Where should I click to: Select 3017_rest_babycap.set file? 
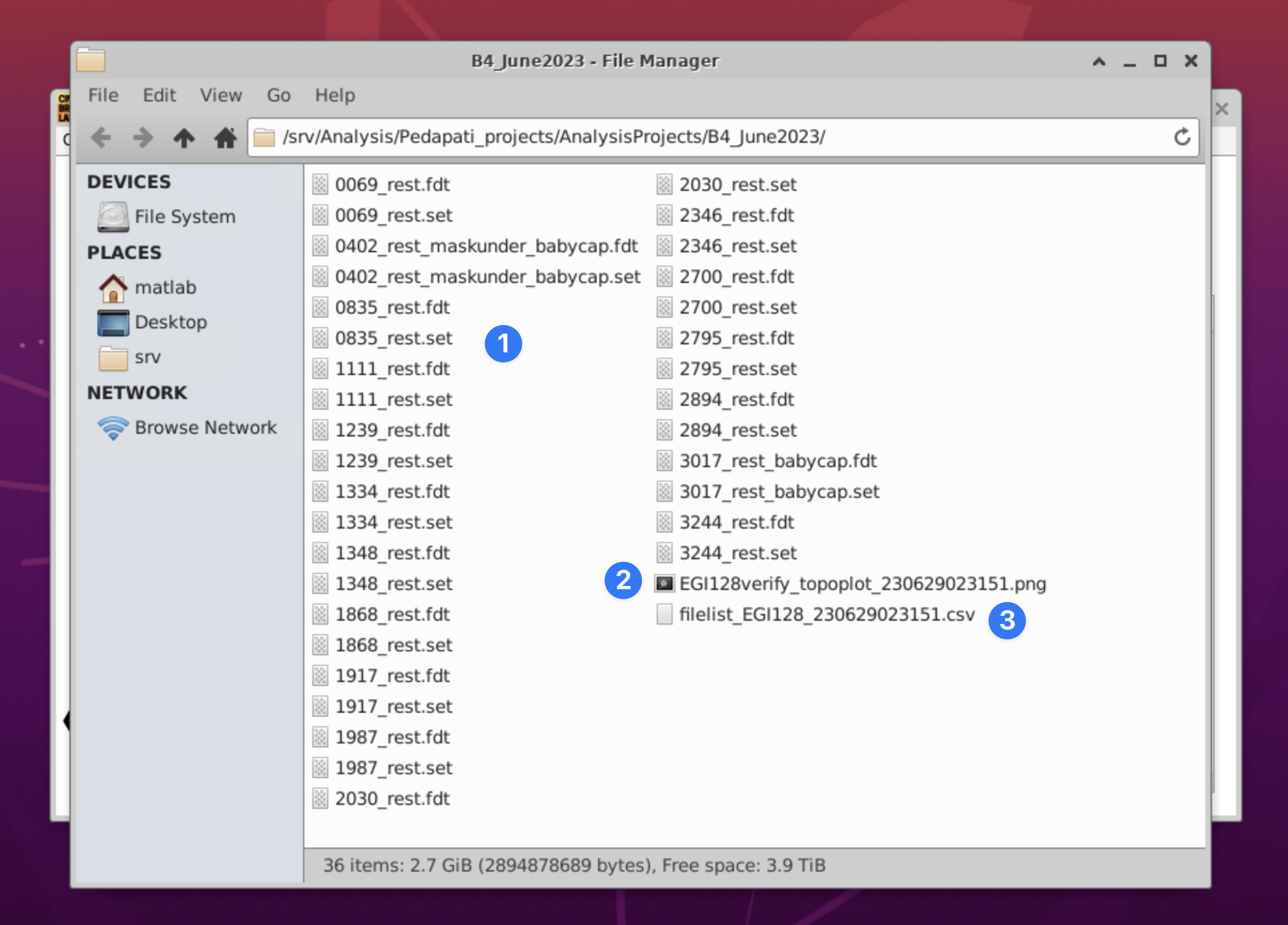tap(779, 492)
